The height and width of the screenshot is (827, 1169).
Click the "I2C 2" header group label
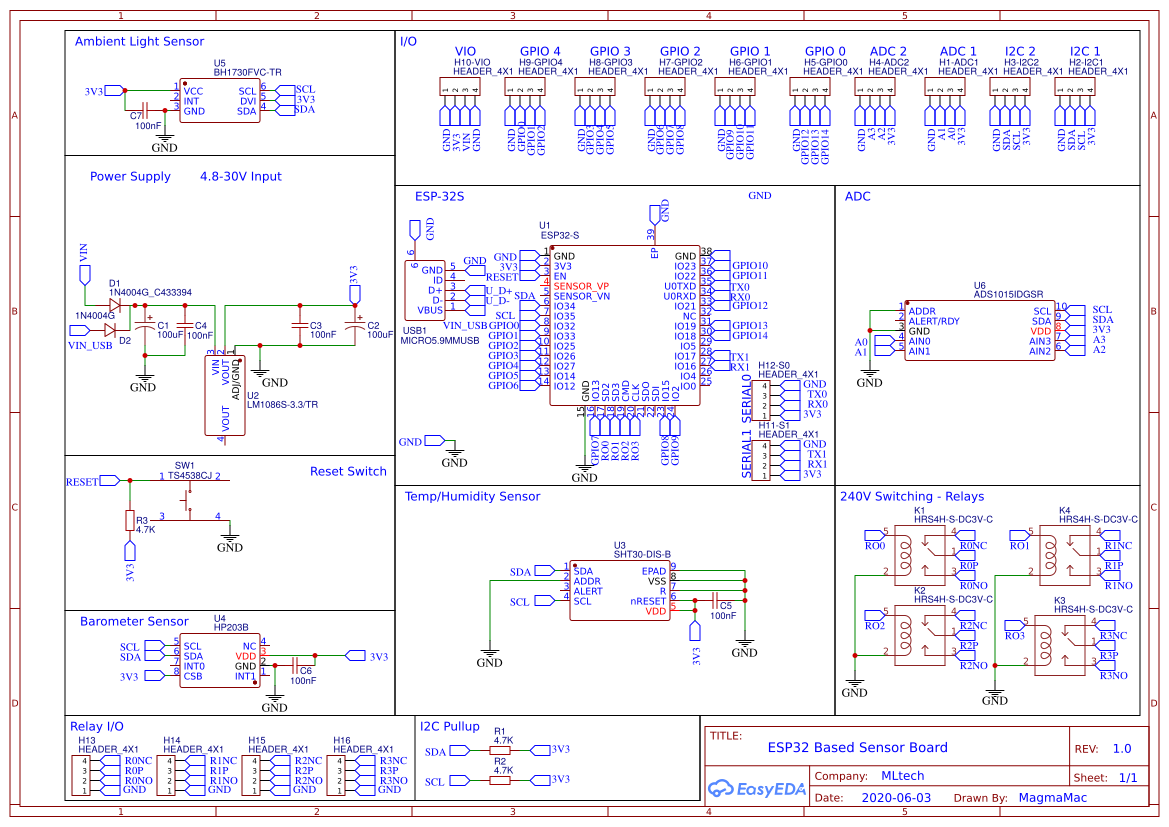pos(1021,51)
